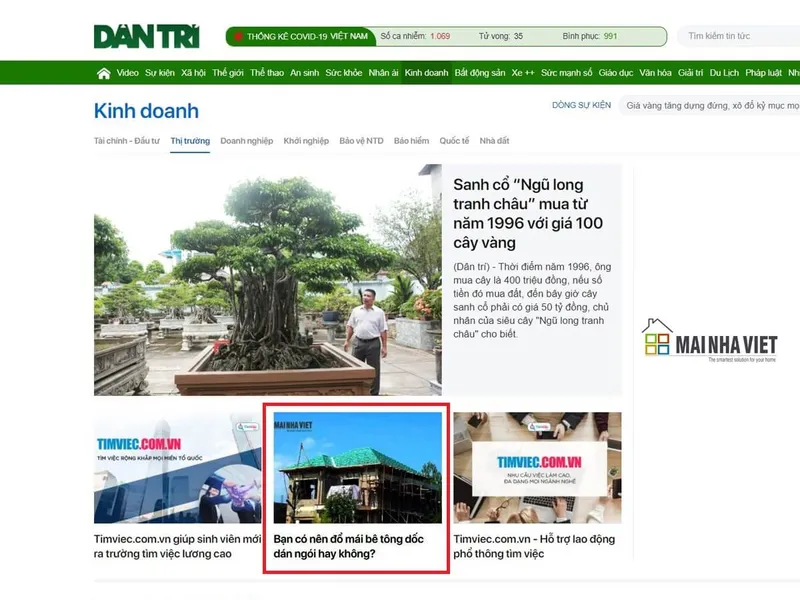Select the Thị trường sub-tab

190,141
